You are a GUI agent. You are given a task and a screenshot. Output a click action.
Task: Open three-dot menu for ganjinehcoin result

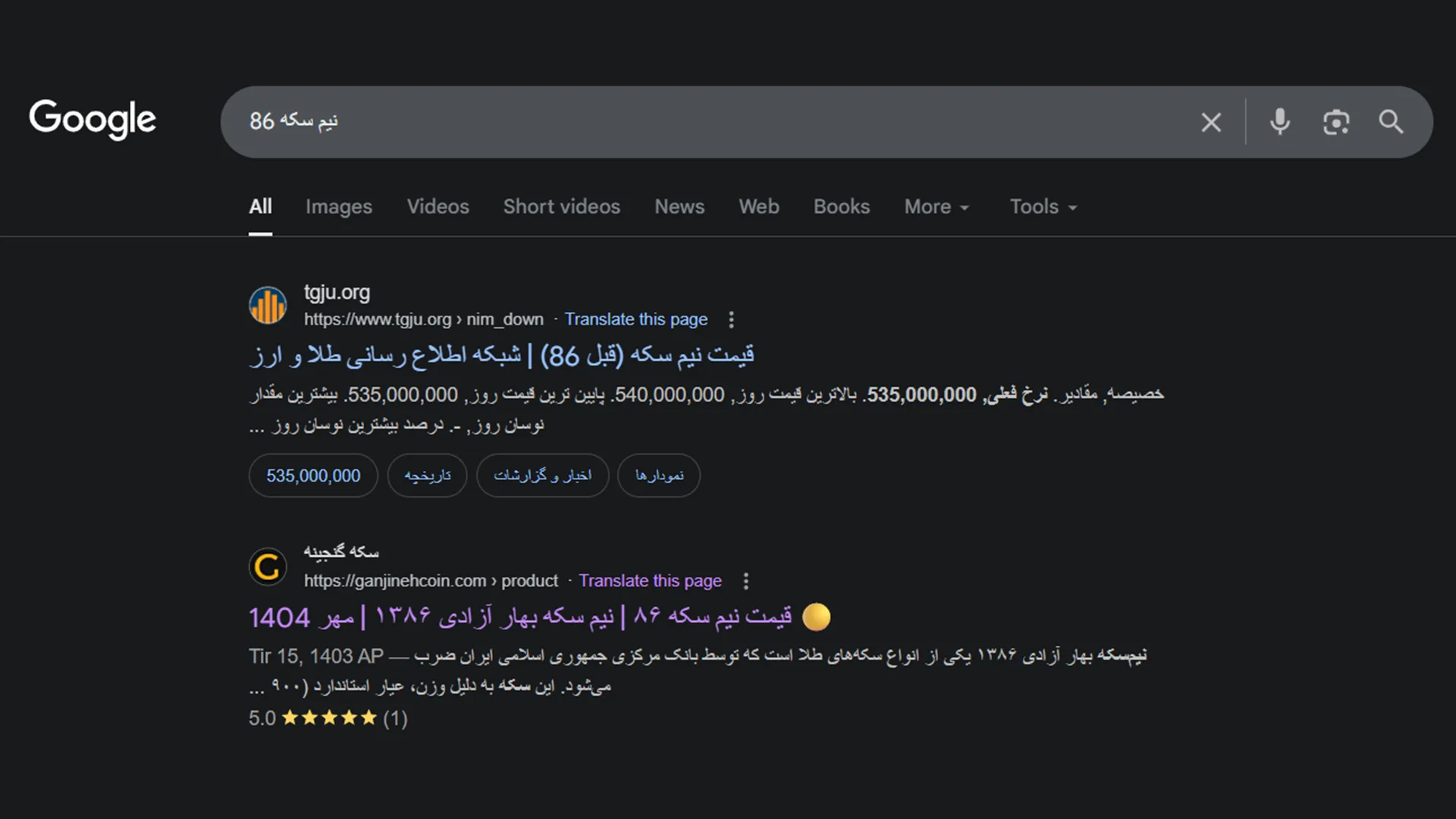click(x=745, y=582)
